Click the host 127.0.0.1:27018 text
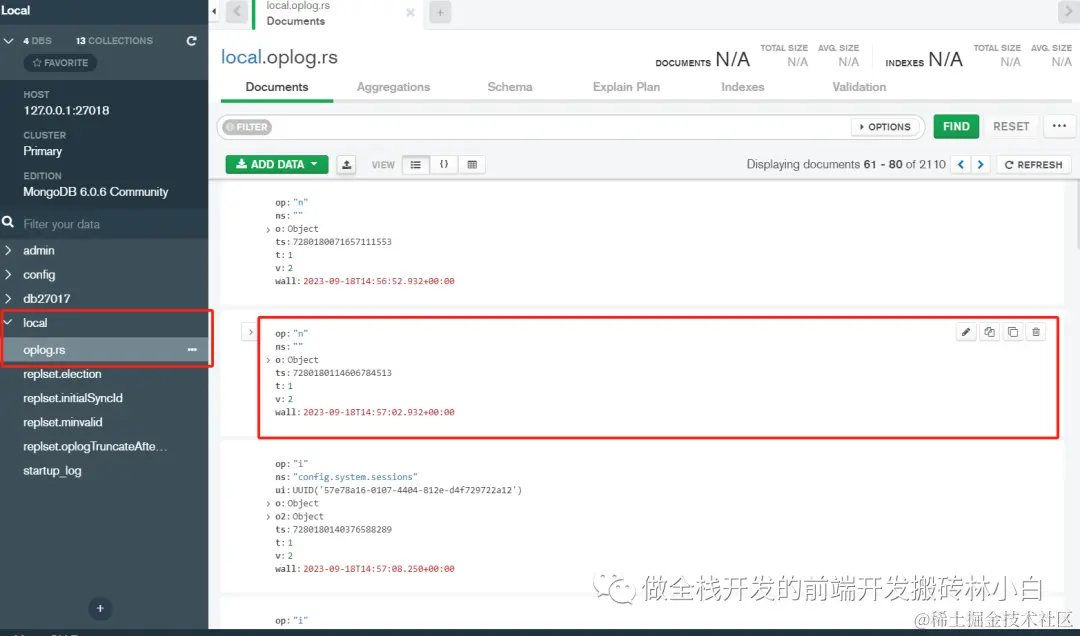Screen dimensions: 1080x636 point(66,110)
